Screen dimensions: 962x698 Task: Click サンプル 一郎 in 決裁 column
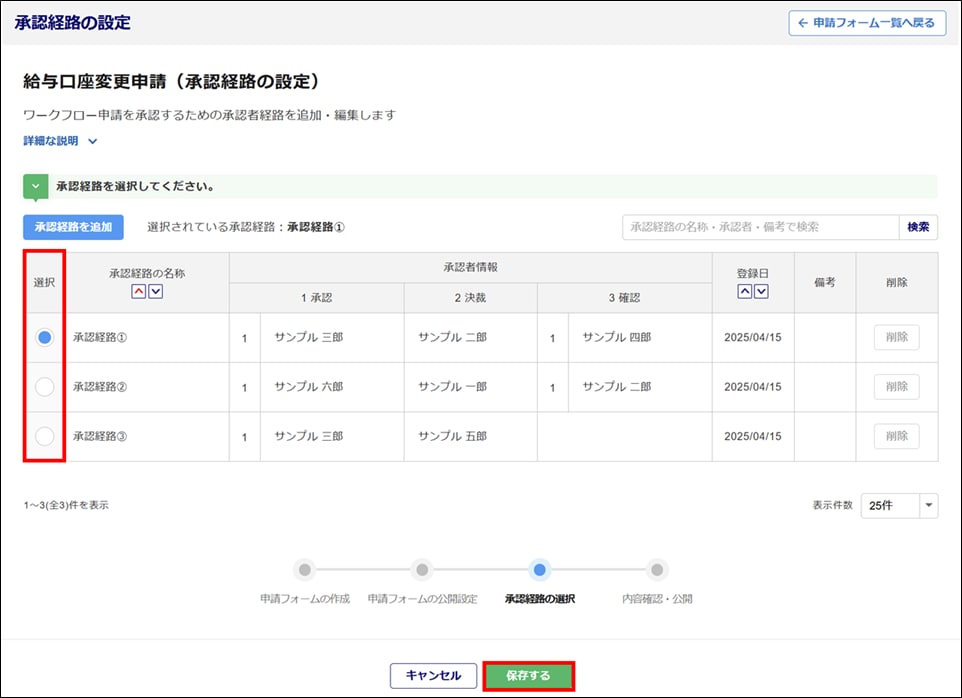point(452,387)
